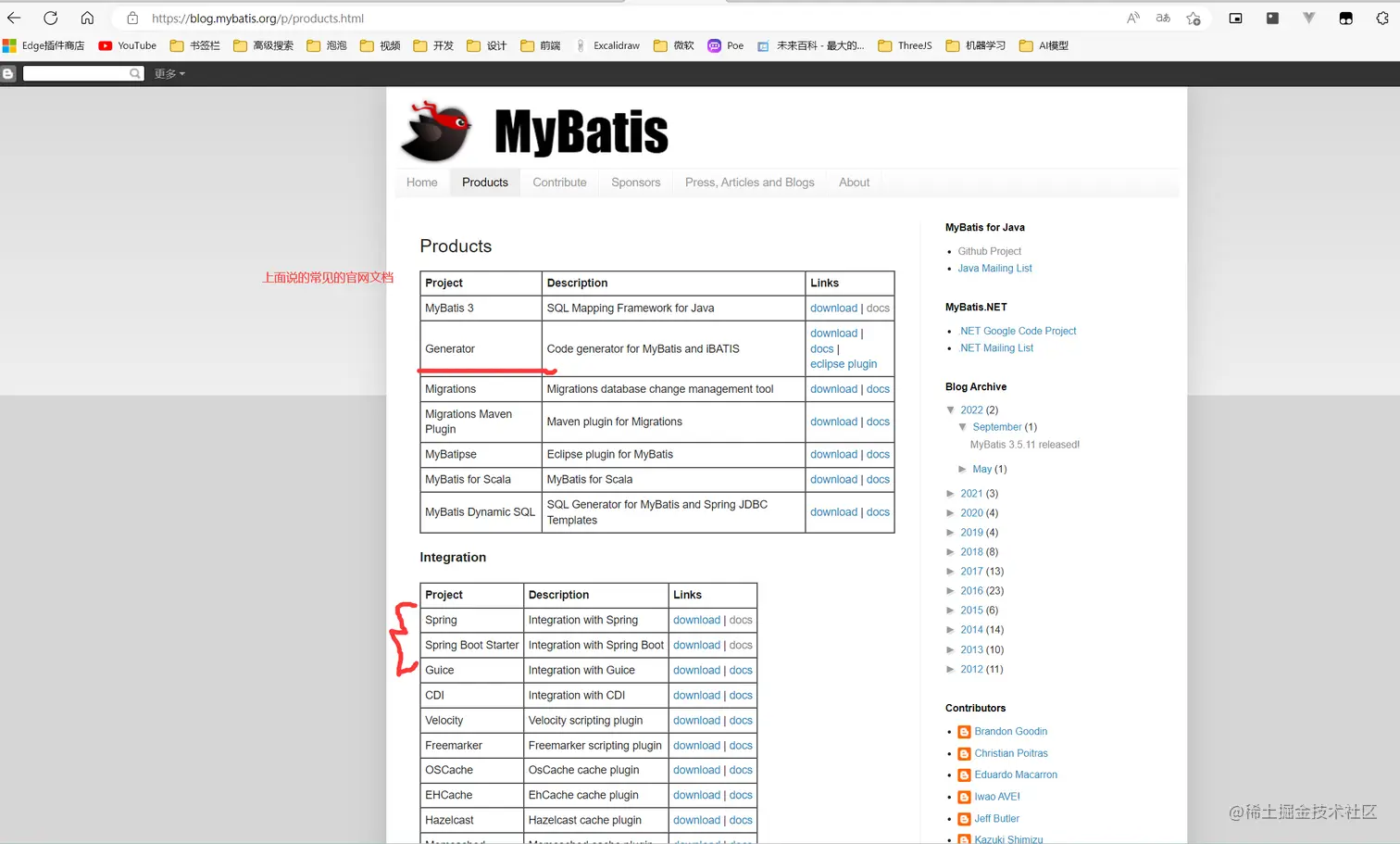Click the Blogger search magnifier icon
This screenshot has height=844, width=1400.
135,73
